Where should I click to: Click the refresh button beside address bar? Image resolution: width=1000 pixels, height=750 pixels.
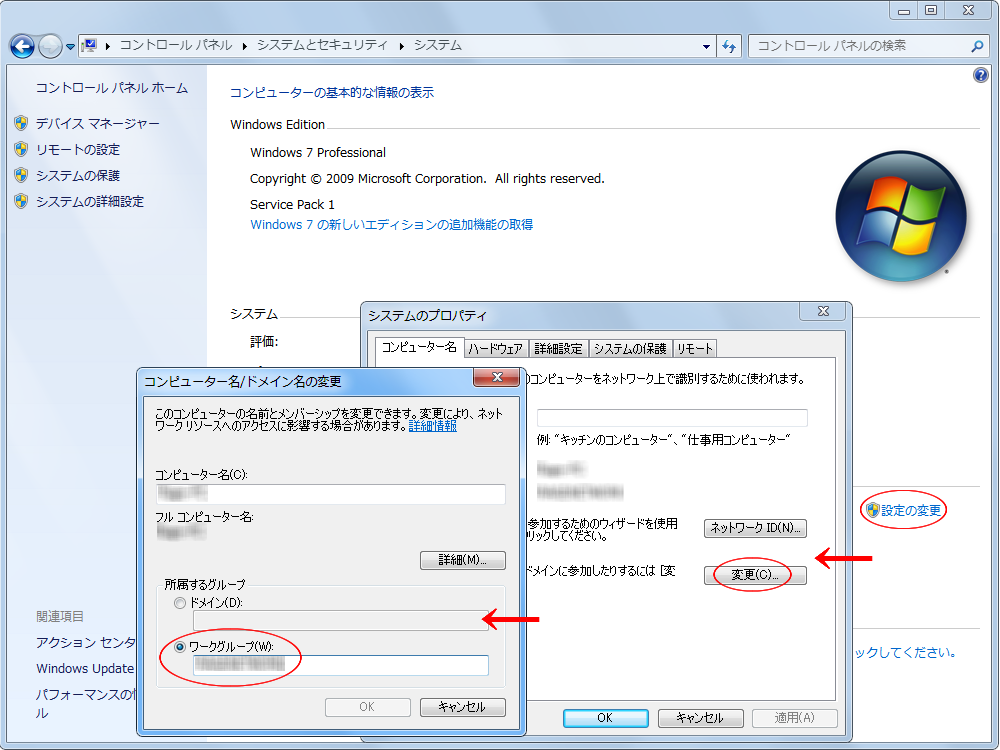(729, 46)
